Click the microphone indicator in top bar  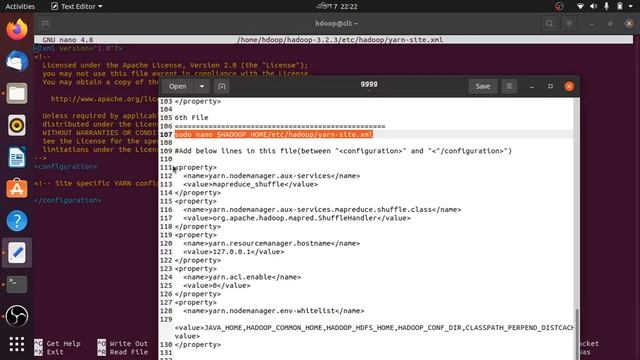607,6
